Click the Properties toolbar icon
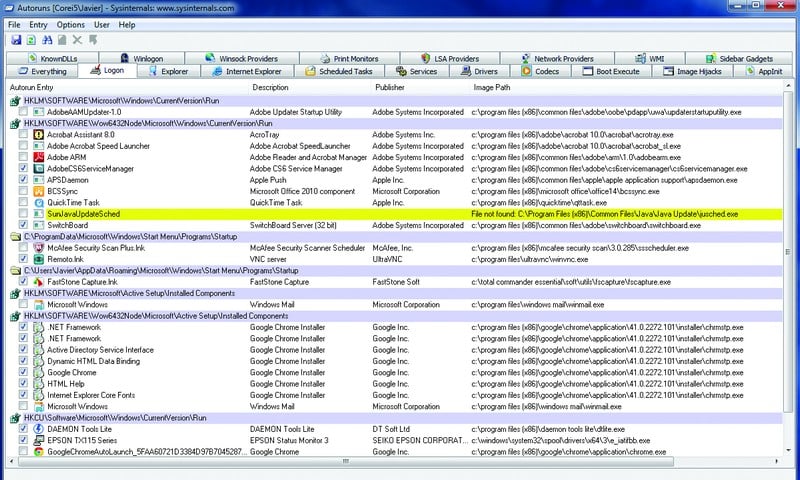The height and width of the screenshot is (480, 800). [x=62, y=40]
